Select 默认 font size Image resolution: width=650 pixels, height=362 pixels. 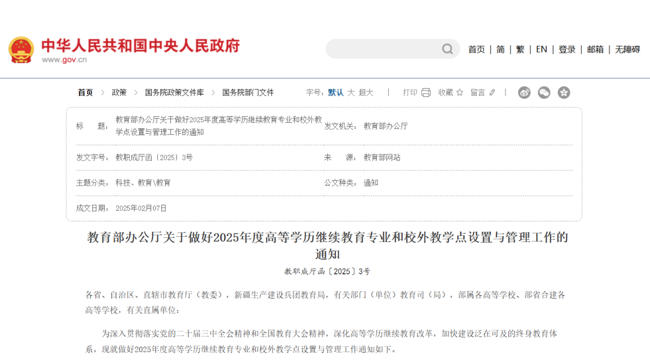click(x=336, y=92)
